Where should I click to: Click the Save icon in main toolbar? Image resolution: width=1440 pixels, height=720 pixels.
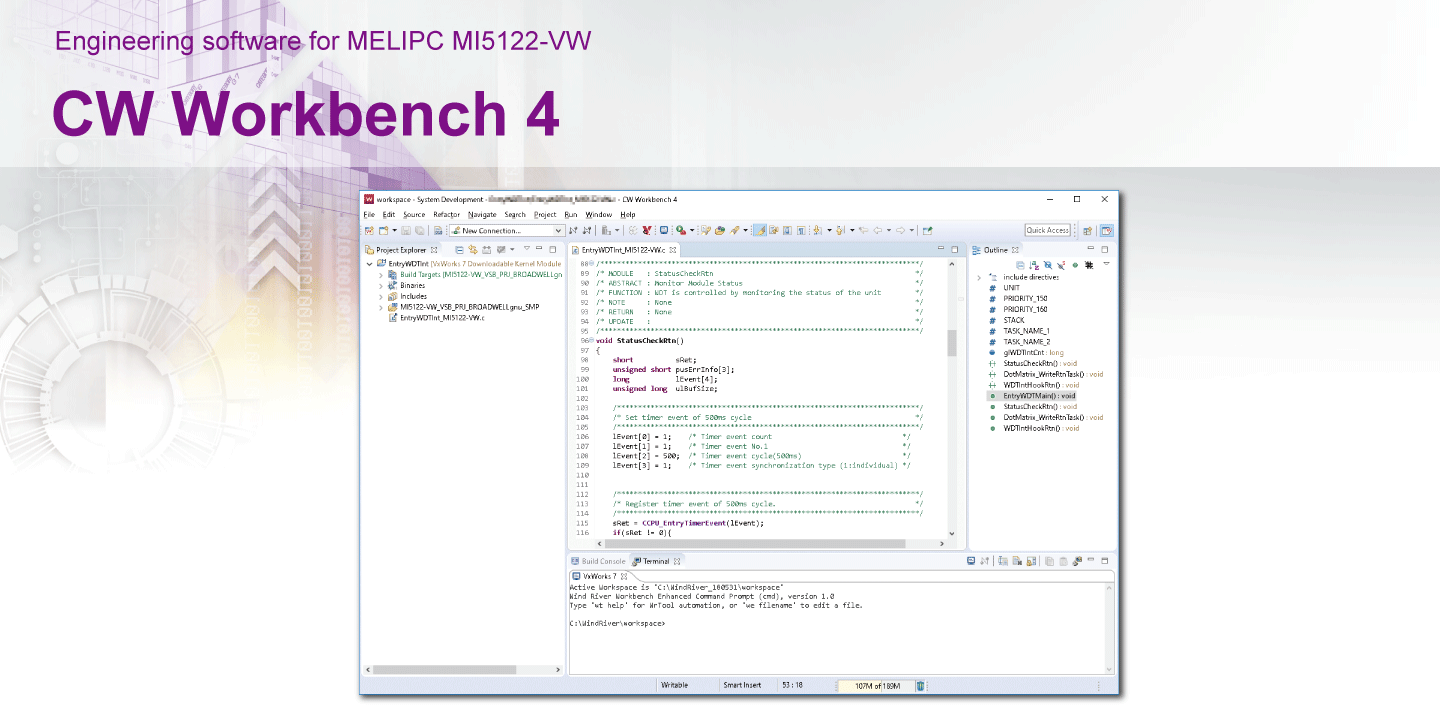[406, 230]
